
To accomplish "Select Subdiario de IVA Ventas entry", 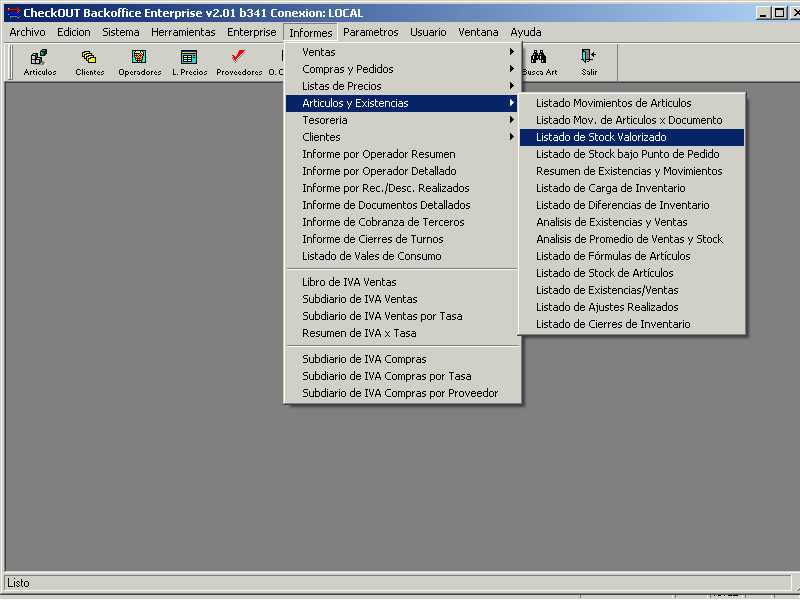I will [402, 299].
